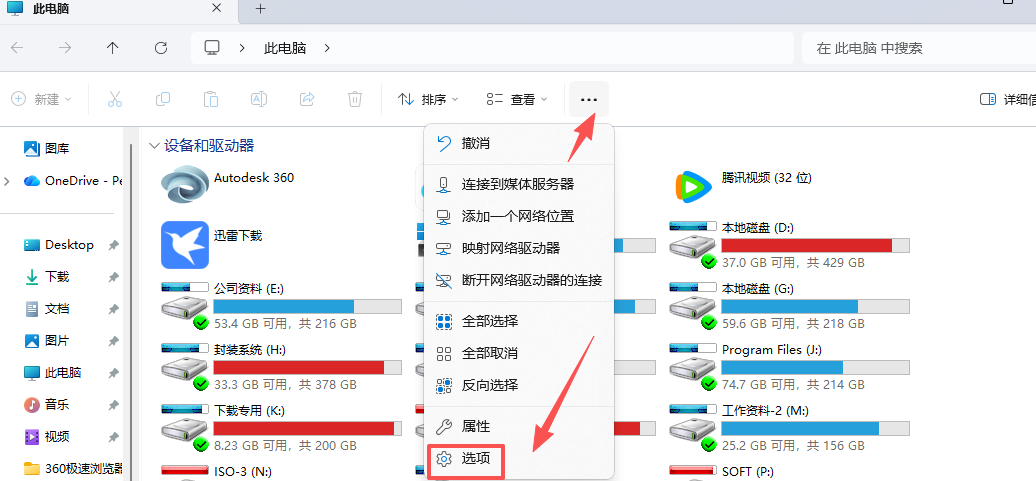Collapse the 设备和驱动器 group
Image resolution: width=1036 pixels, height=481 pixels.
tap(154, 146)
